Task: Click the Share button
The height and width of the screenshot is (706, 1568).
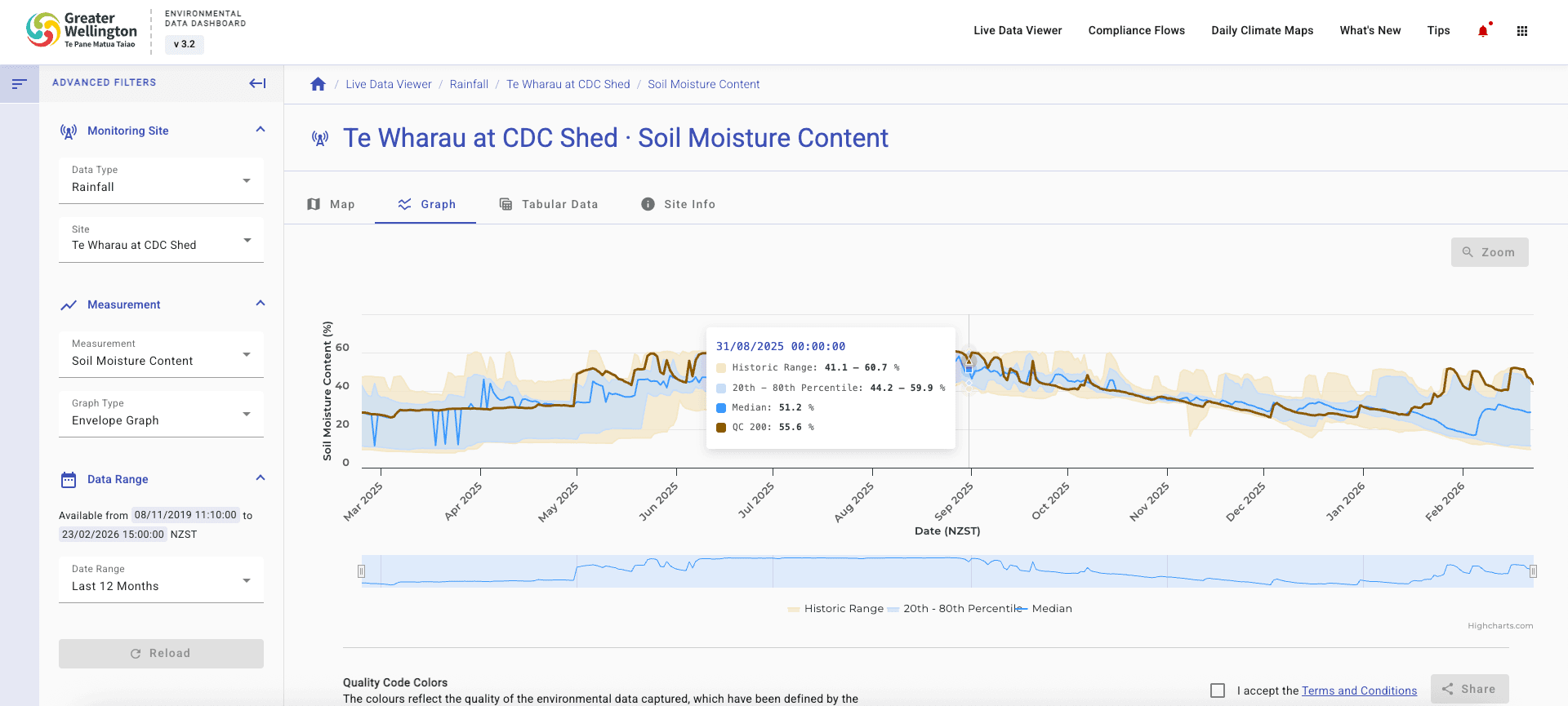Action: tap(1468, 689)
